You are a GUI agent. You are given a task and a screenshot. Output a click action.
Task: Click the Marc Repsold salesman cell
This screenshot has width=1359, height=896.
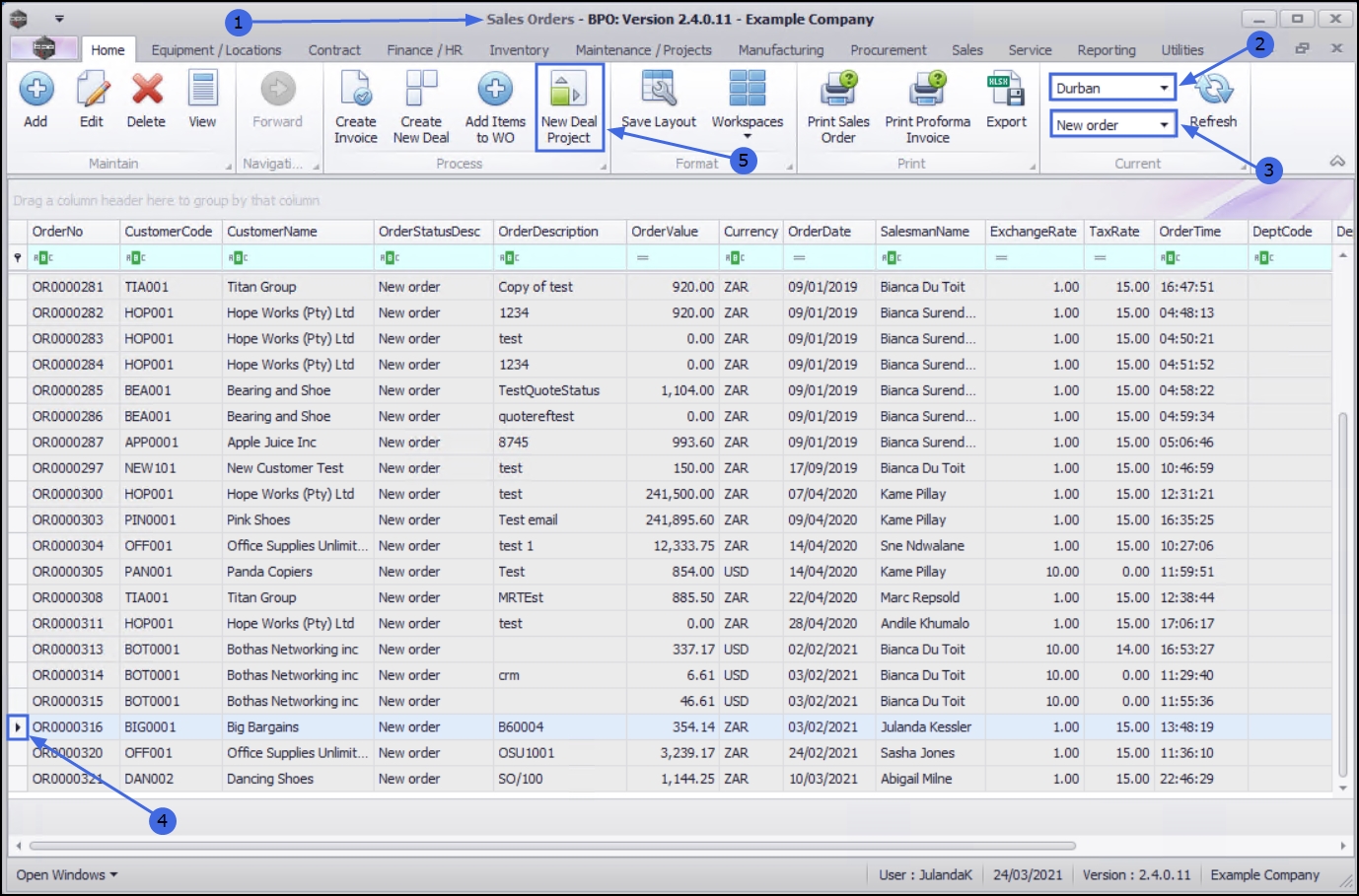coord(930,597)
